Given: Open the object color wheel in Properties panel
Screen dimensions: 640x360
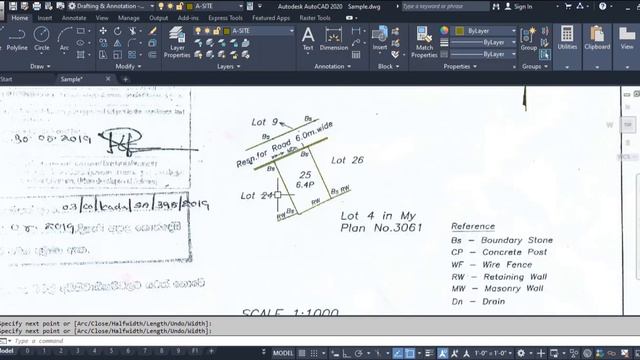Looking at the screenshot, I should coord(444,31).
